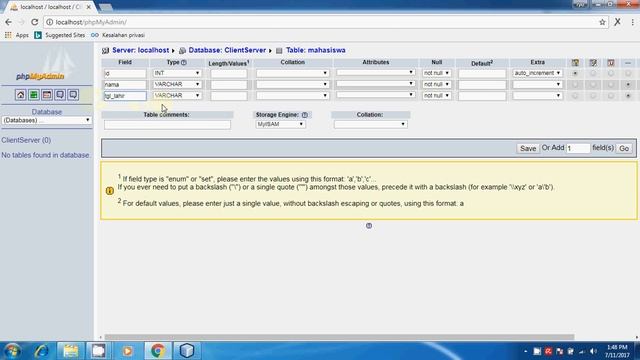Screen dimensions: 640x360
Task: Select the no-index radio for id field
Action: pyautogui.click(x=628, y=73)
